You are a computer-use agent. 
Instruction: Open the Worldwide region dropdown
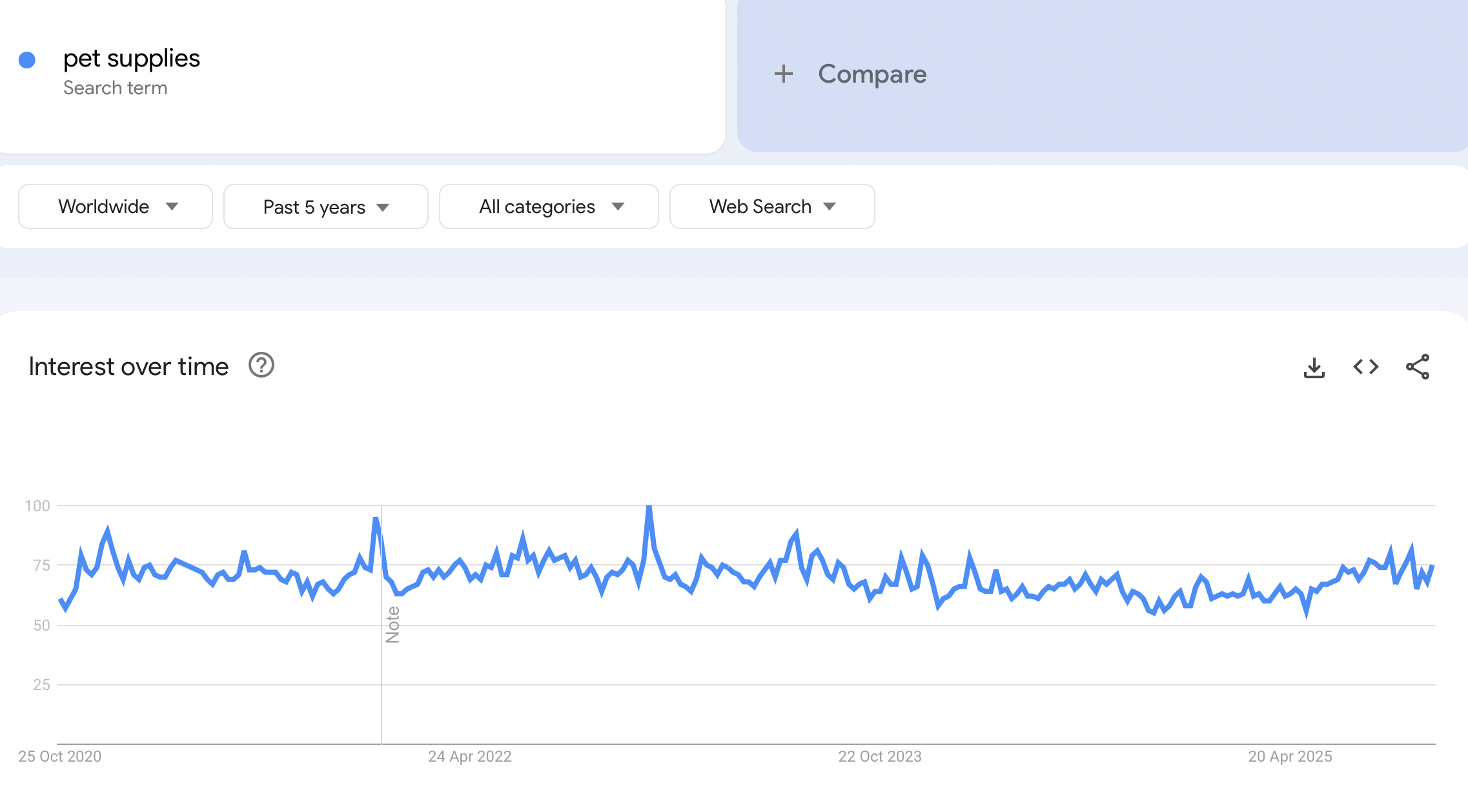click(x=116, y=207)
